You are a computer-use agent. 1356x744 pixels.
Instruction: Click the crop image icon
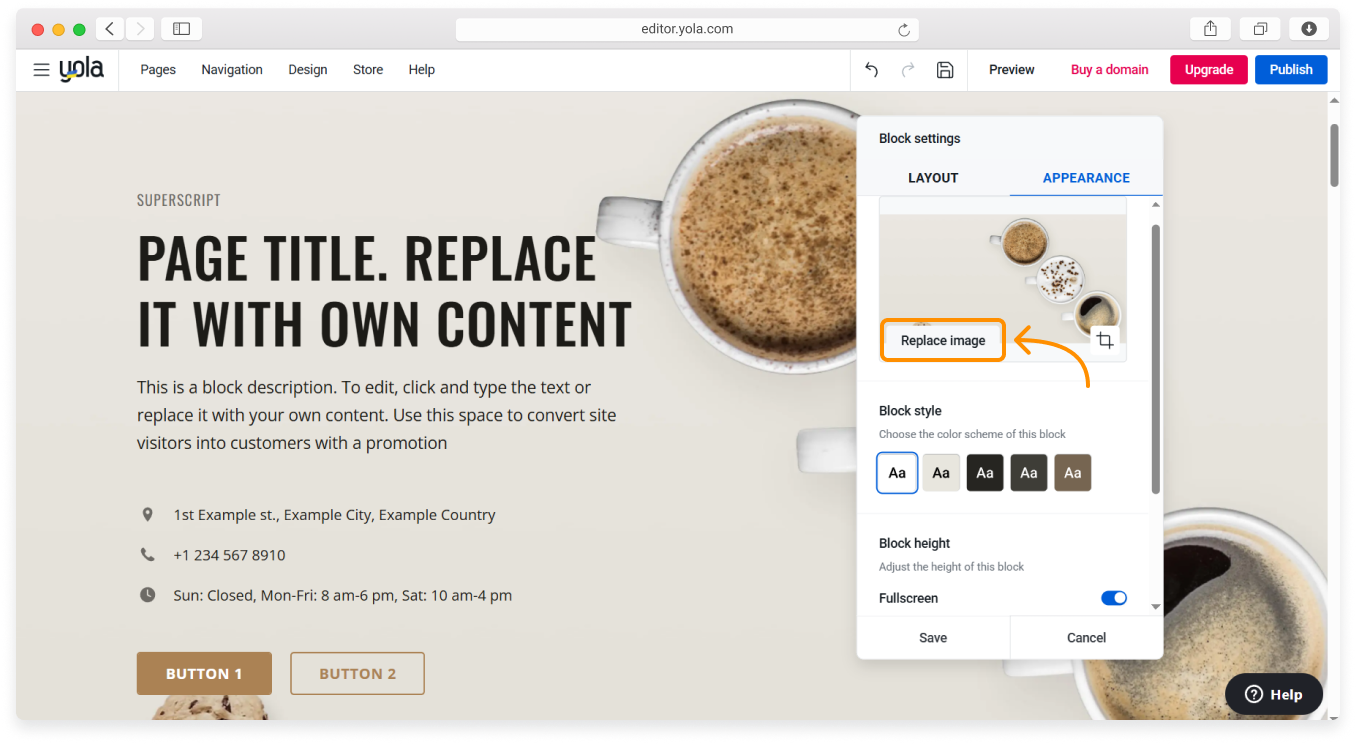(x=1104, y=341)
